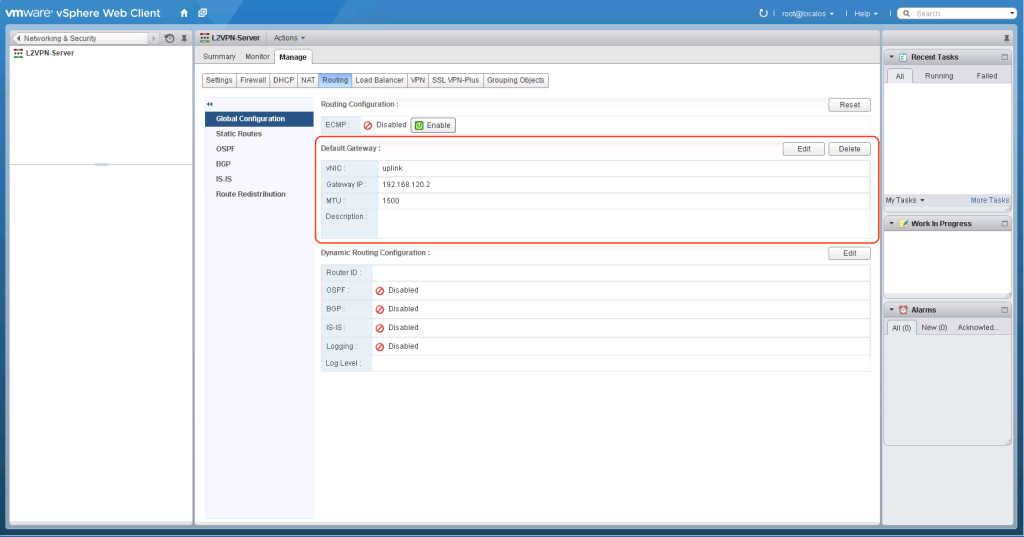Open the Actions dropdown menu
Viewport: 1024px width, 537px height.
(289, 38)
